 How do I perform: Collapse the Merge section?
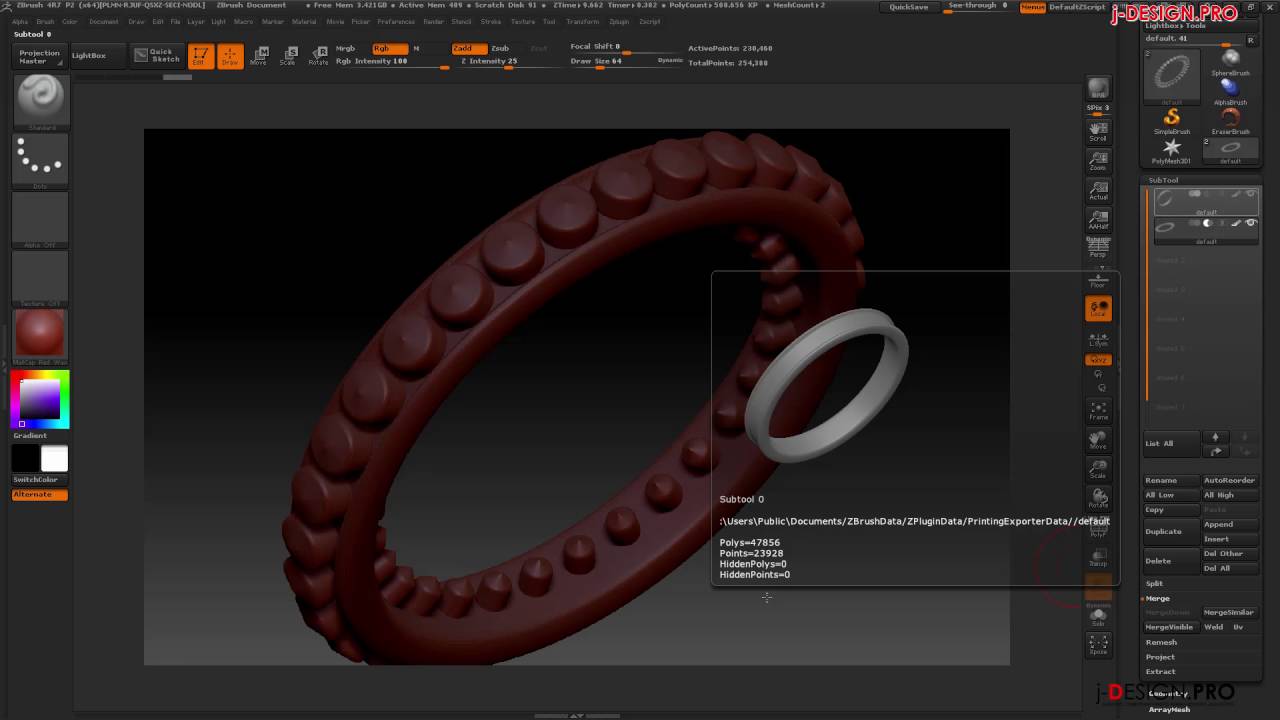(1157, 598)
